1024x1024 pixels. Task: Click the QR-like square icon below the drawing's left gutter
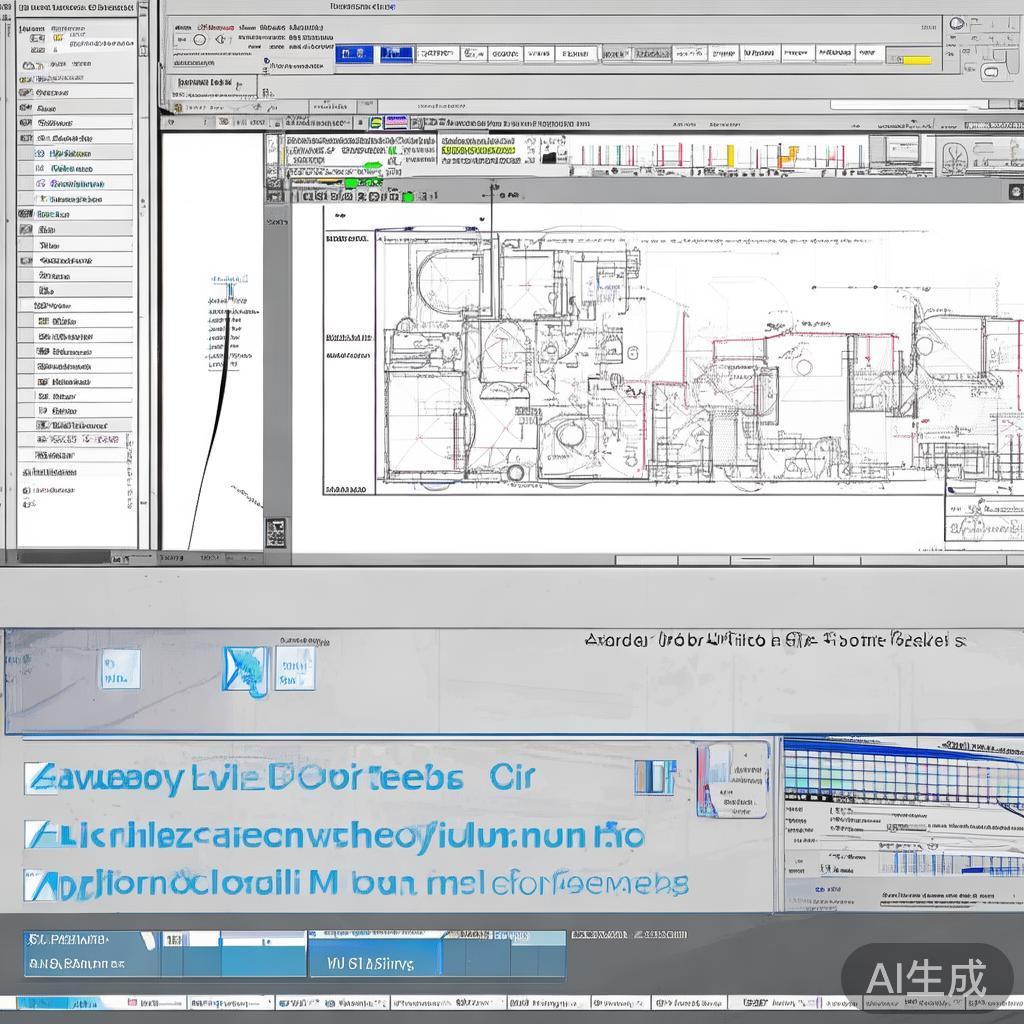(x=276, y=533)
